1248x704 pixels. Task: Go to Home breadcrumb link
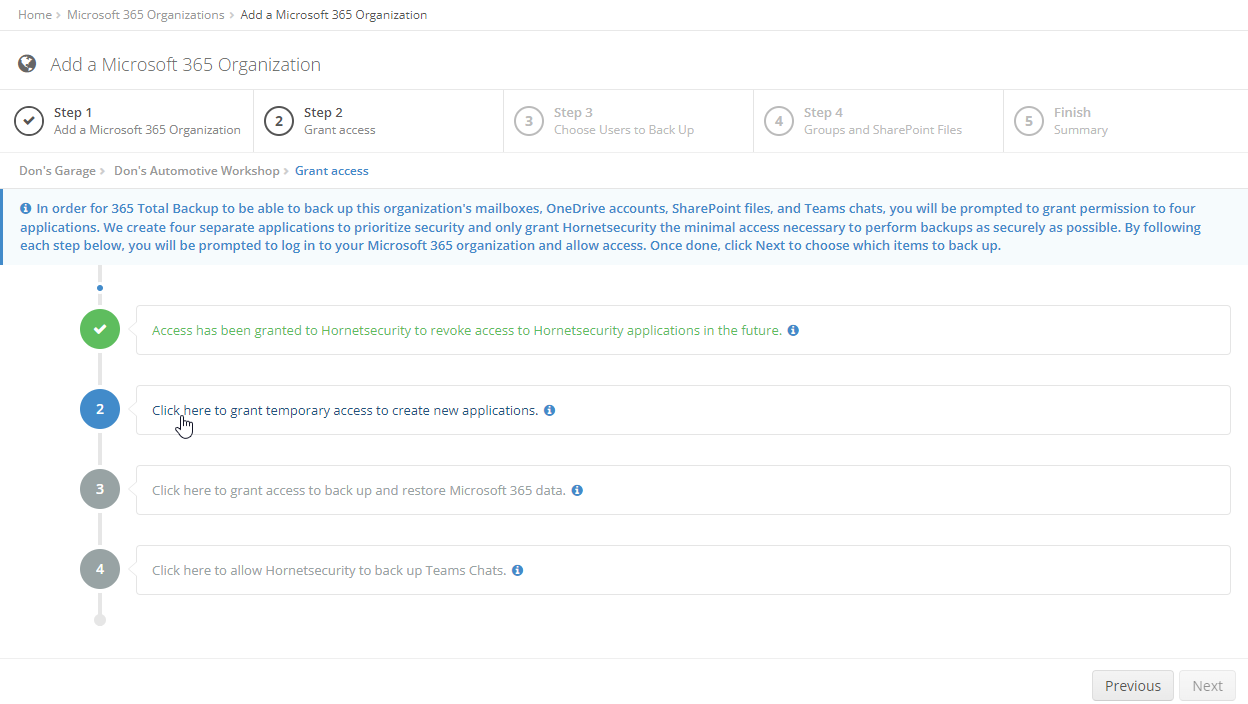(35, 15)
